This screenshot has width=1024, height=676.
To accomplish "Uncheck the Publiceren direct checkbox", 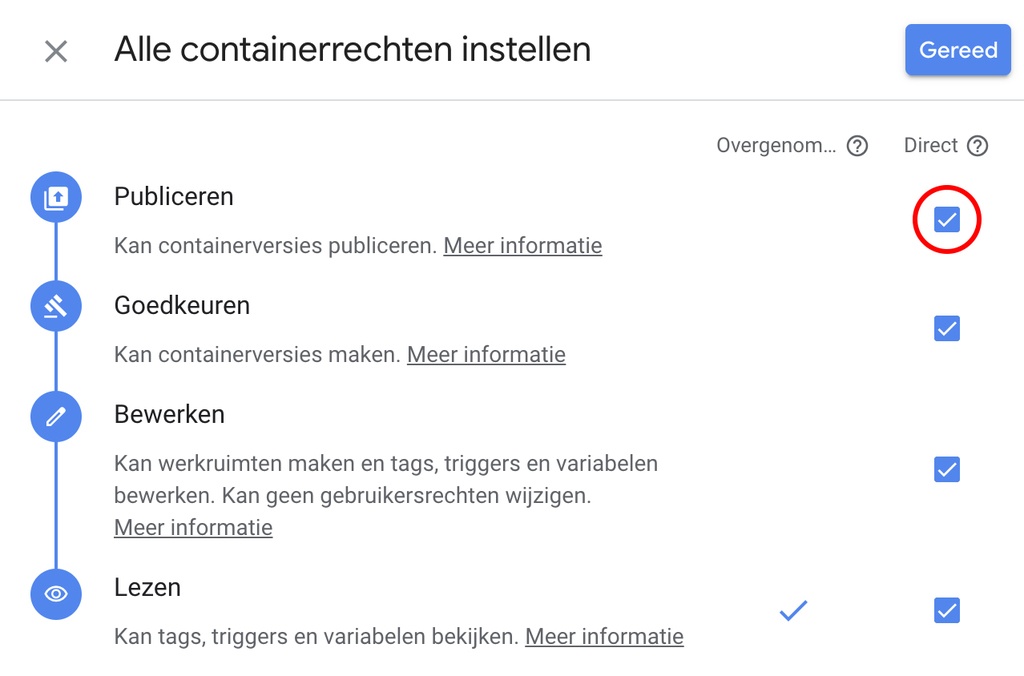I will pyautogui.click(x=947, y=220).
